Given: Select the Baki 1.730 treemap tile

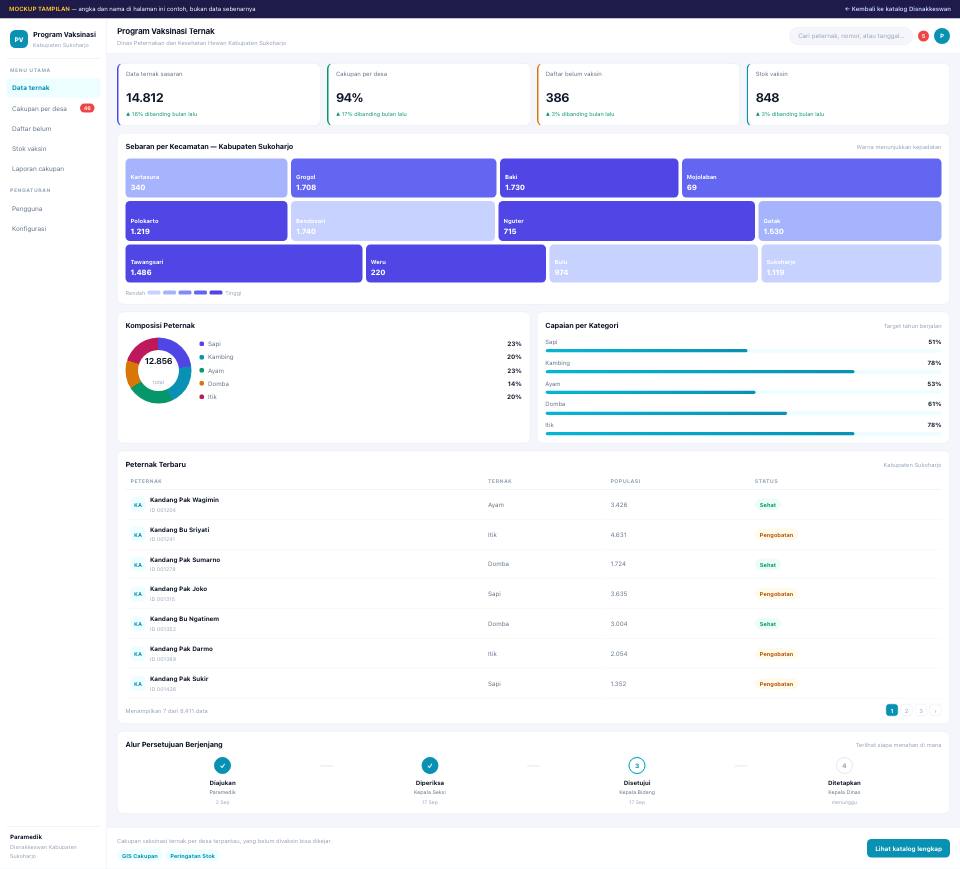Looking at the screenshot, I should click(589, 178).
